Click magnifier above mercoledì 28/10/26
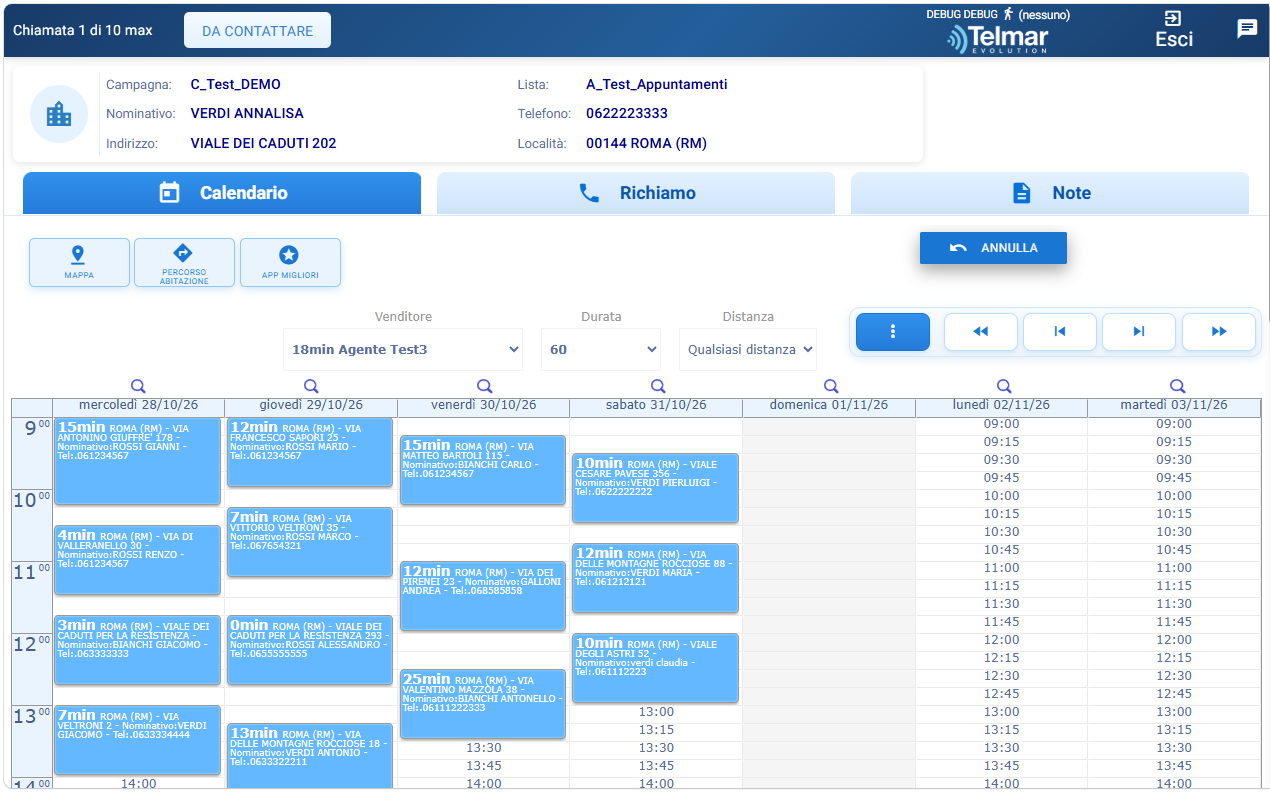This screenshot has width=1270, height=792. tap(139, 386)
